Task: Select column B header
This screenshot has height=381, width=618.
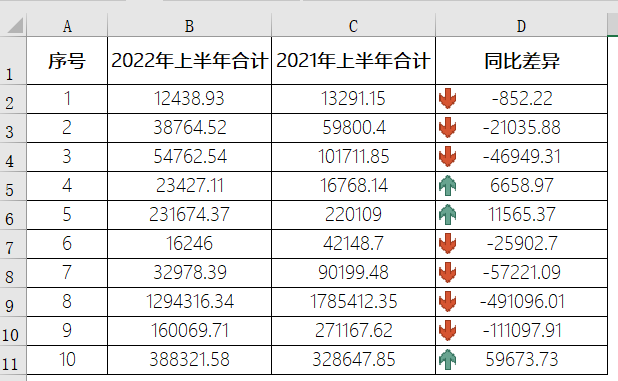Action: 190,26
